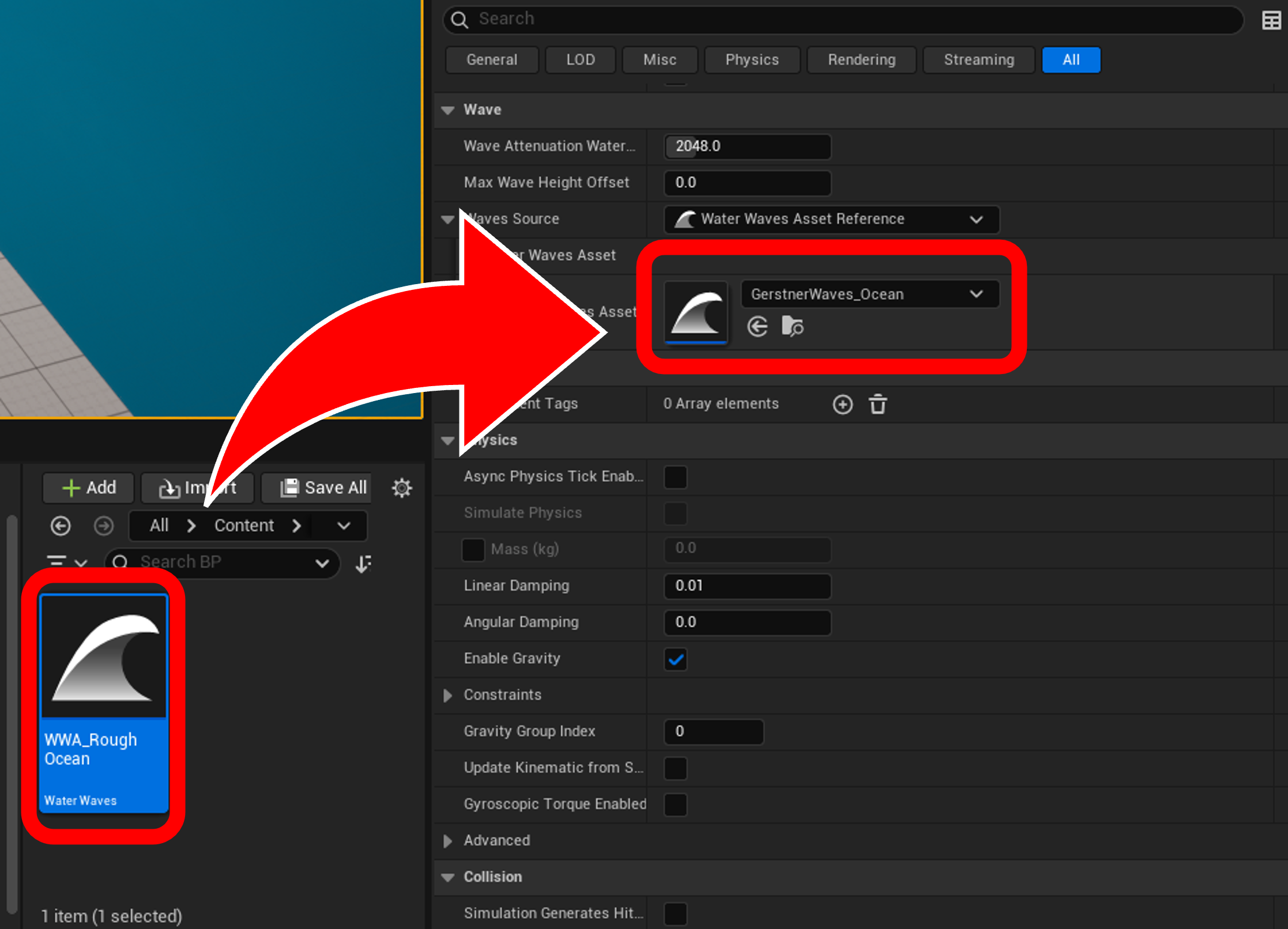Open Waves Source type dropdown
Image resolution: width=1288 pixels, height=929 pixels.
click(x=831, y=220)
